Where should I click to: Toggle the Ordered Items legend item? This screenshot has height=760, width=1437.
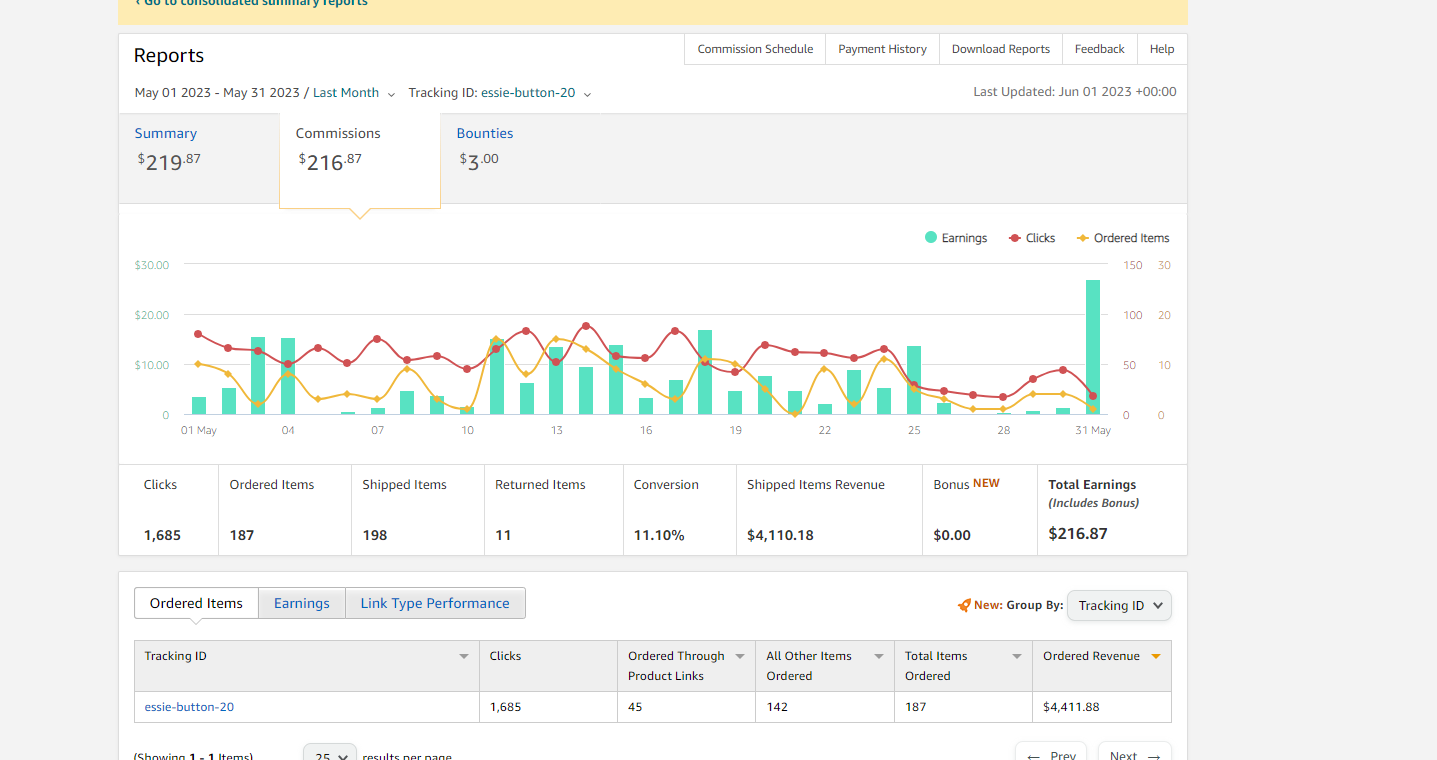1123,238
